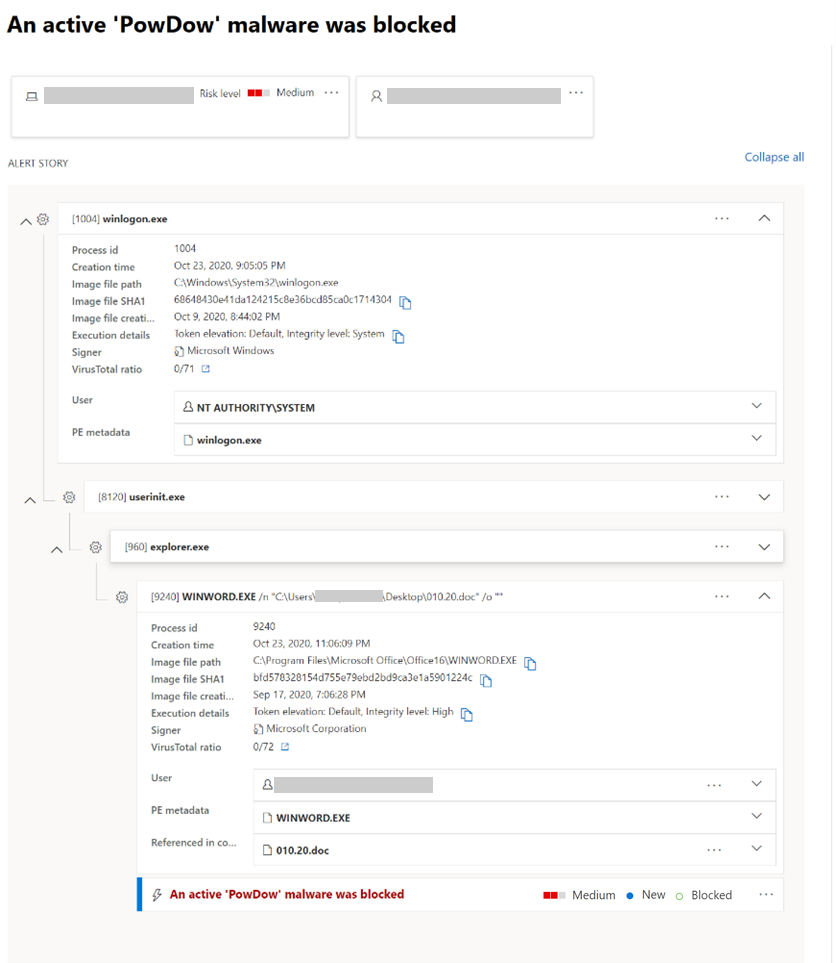Click the user icon in the account card
This screenshot has height=963, width=836.
(377, 95)
